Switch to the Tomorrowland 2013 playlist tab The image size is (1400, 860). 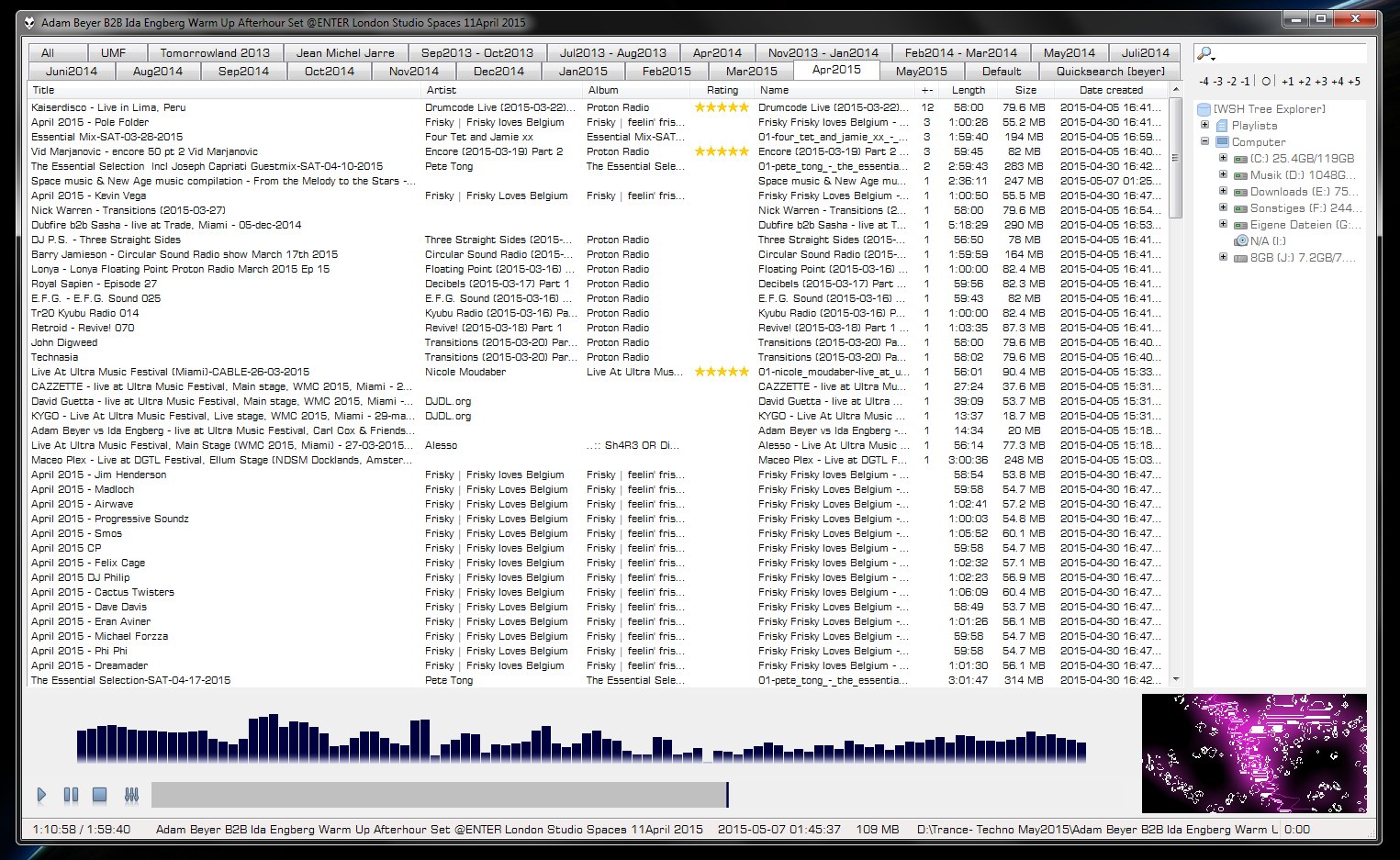[x=215, y=53]
